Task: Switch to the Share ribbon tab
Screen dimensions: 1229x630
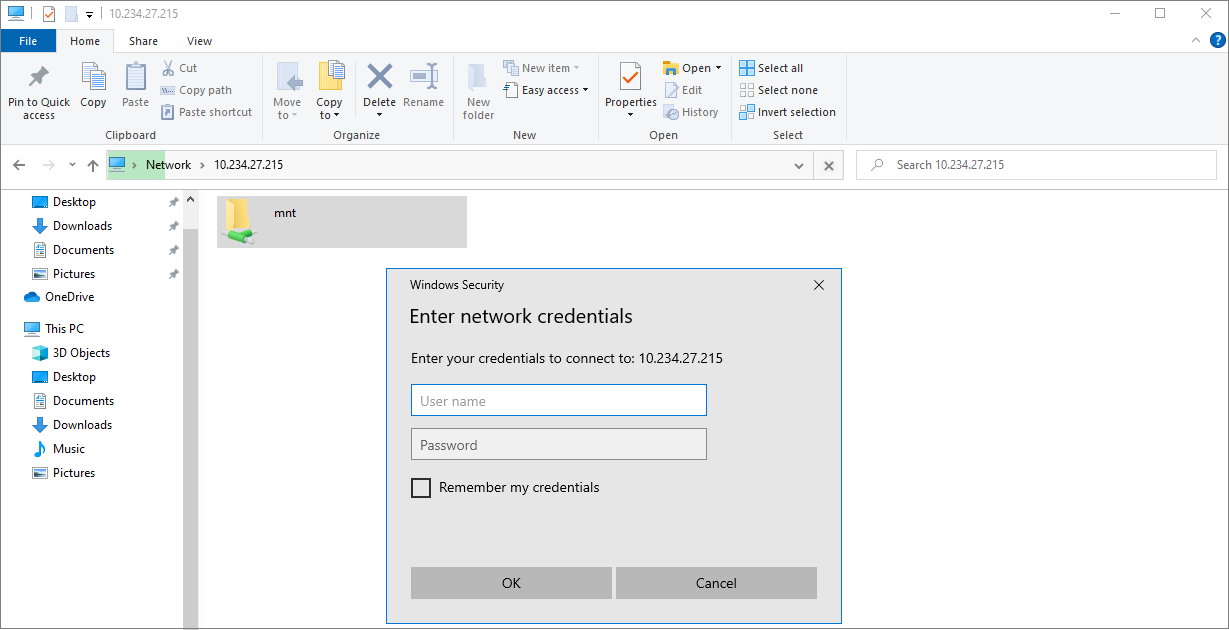Action: (143, 41)
